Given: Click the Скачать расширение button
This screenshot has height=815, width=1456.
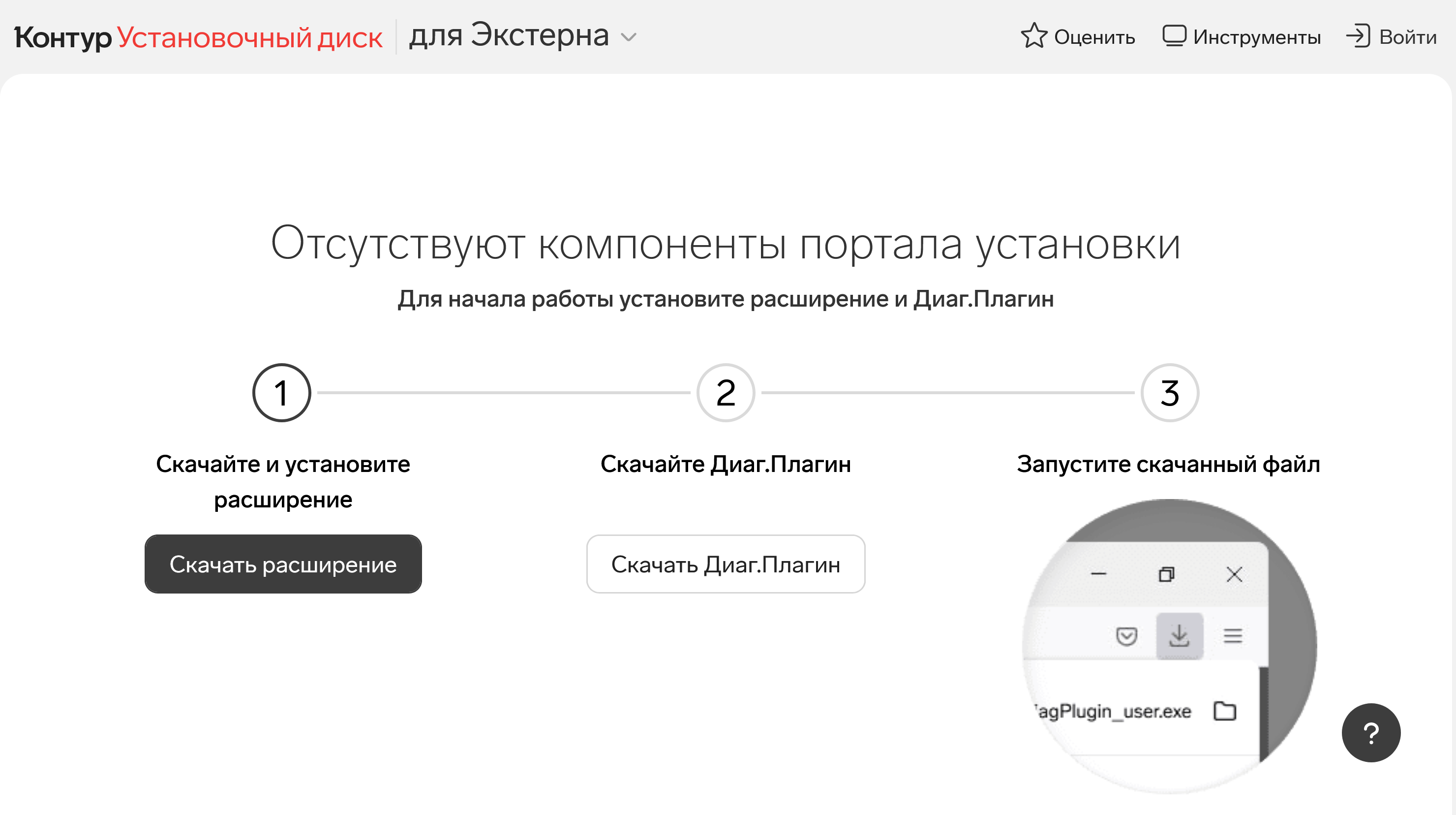Looking at the screenshot, I should (283, 564).
